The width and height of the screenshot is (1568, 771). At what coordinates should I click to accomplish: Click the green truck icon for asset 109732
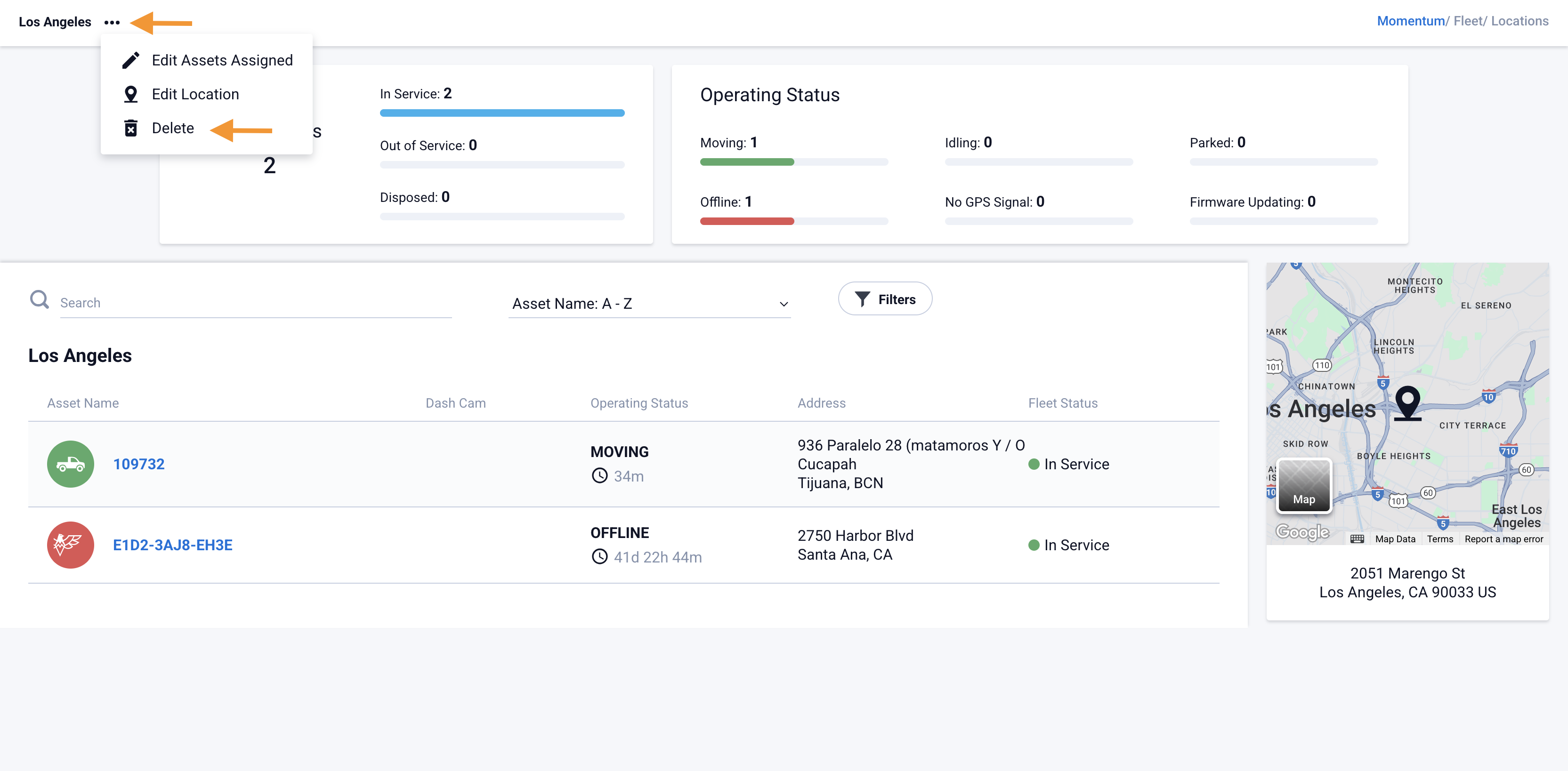(71, 464)
